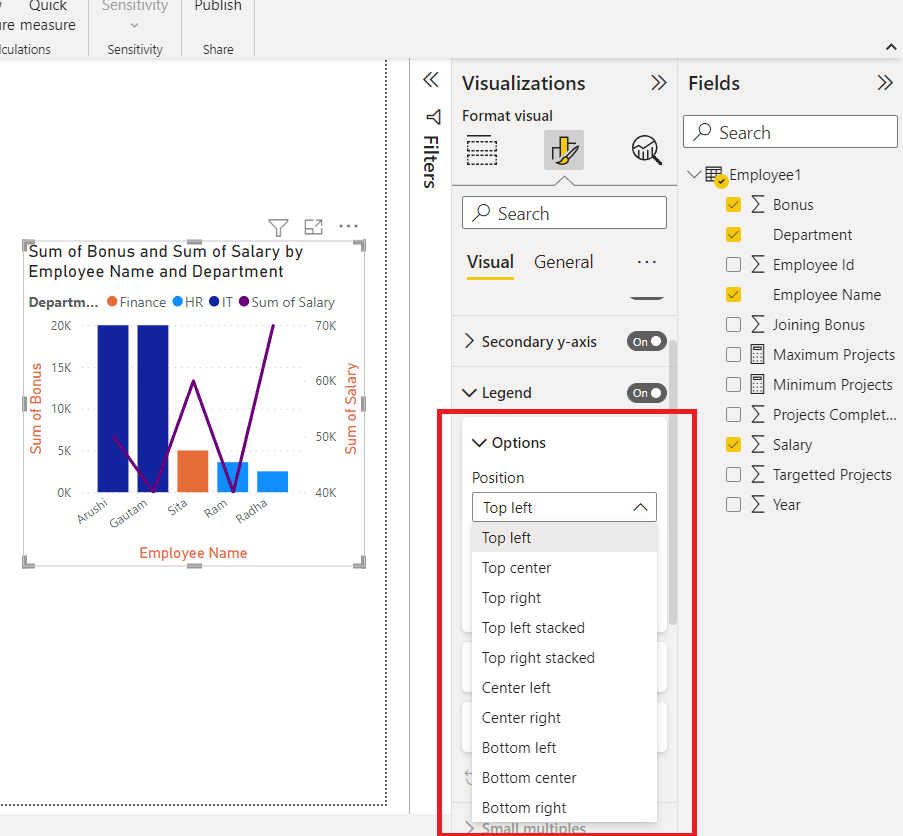Open the Analytics magnifier icon

[646, 150]
